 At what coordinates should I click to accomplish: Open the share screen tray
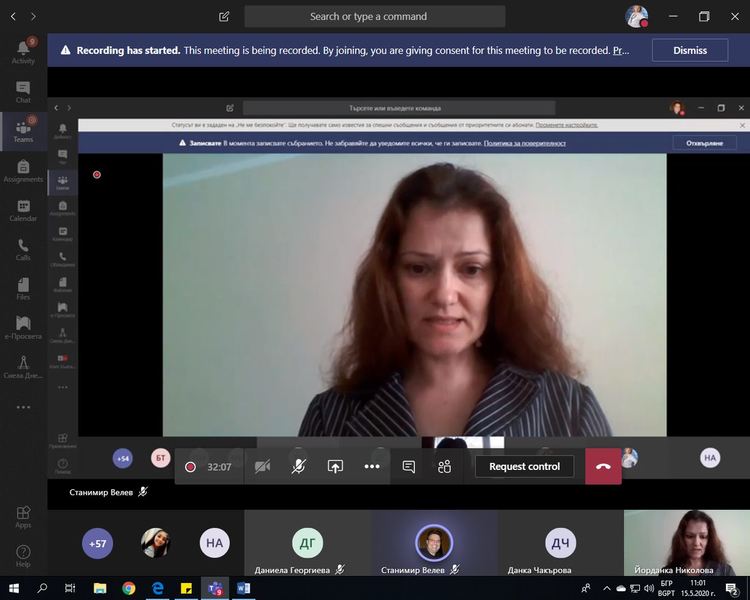click(335, 466)
